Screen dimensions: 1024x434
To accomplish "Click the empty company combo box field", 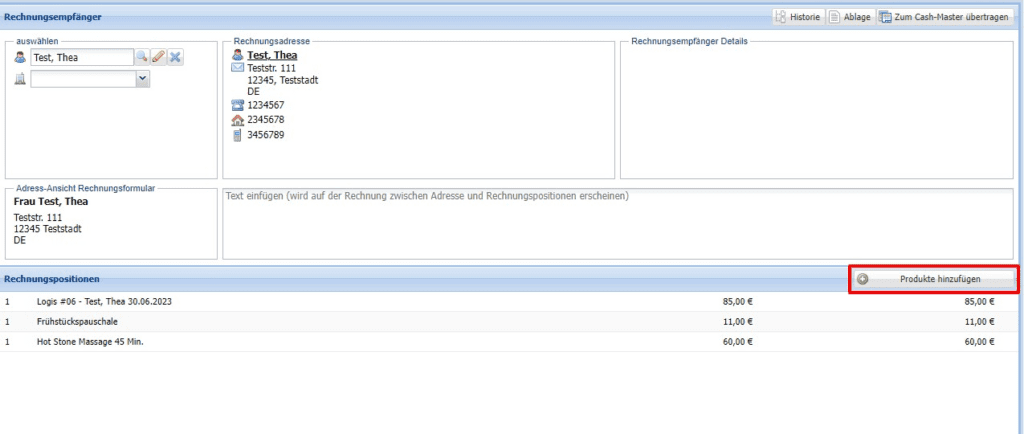I will tap(83, 79).
